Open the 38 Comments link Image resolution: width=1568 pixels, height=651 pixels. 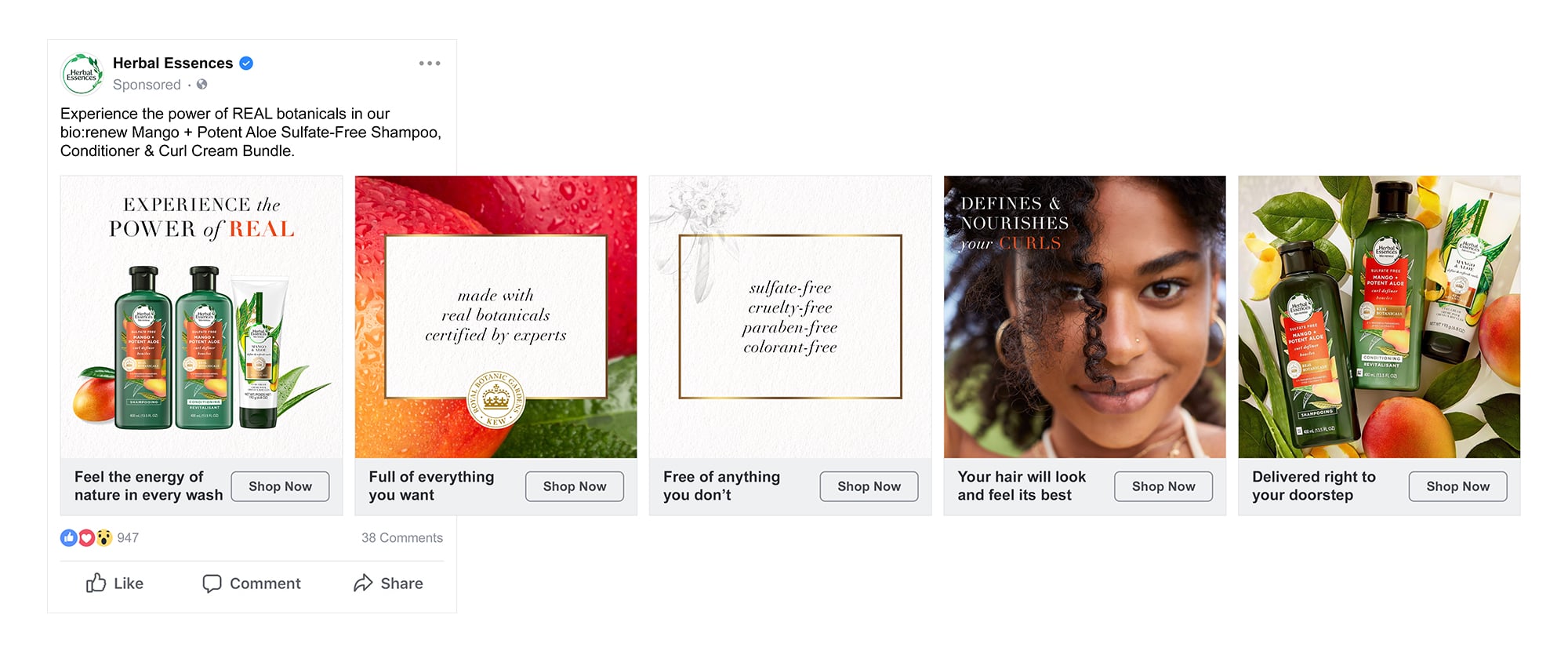tap(402, 537)
